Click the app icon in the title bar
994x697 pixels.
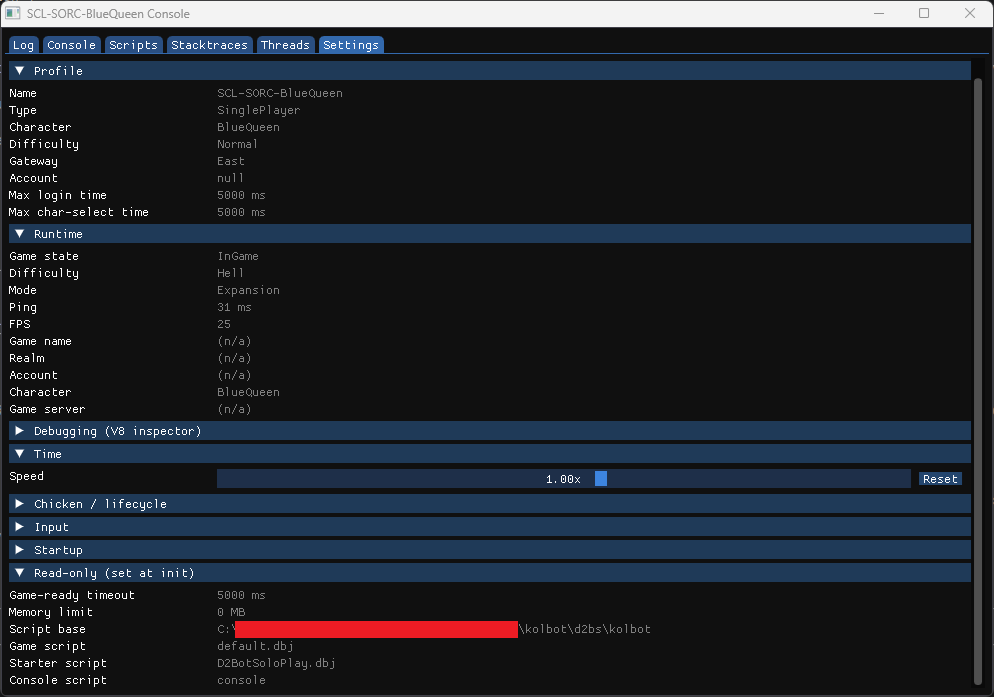(x=13, y=13)
